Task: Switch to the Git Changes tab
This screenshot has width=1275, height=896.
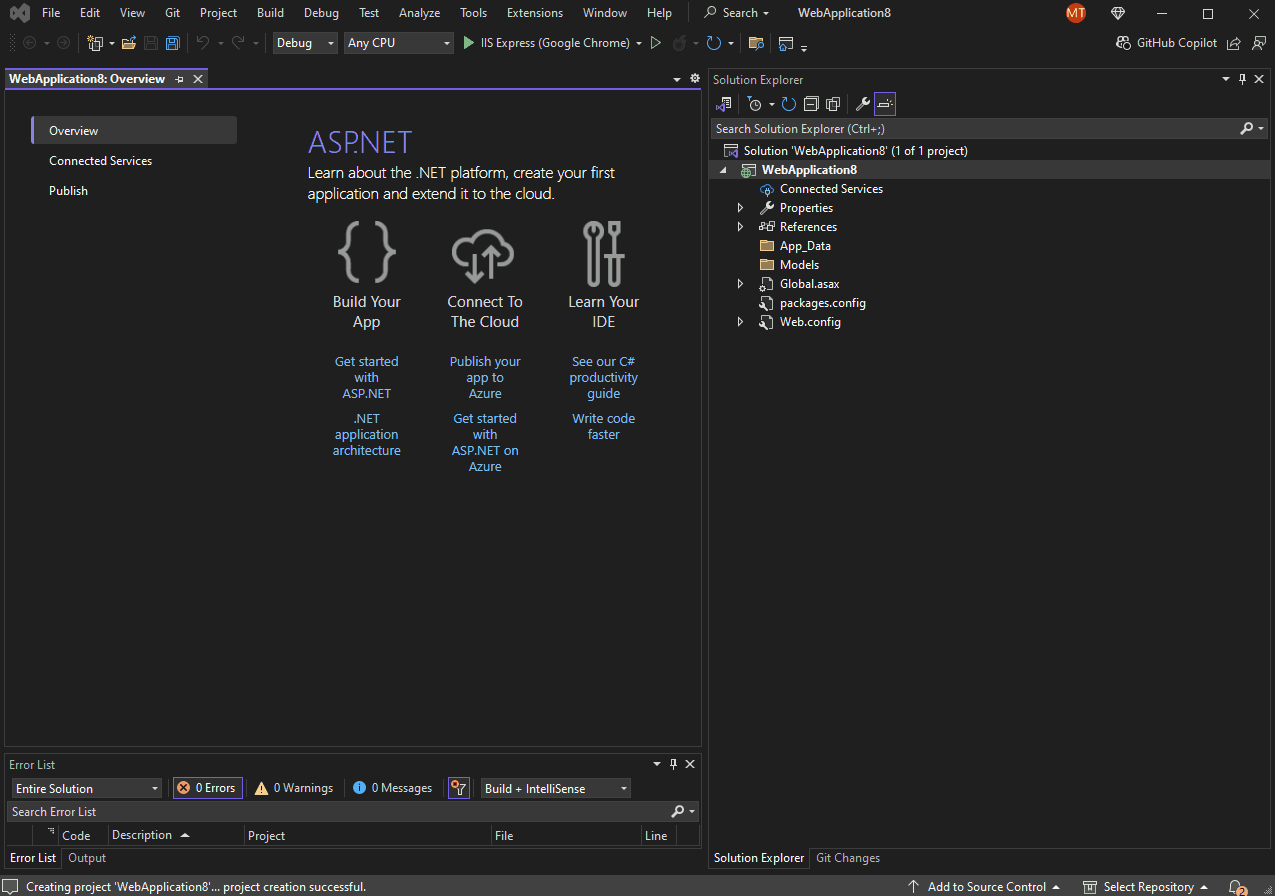Action: [848, 858]
